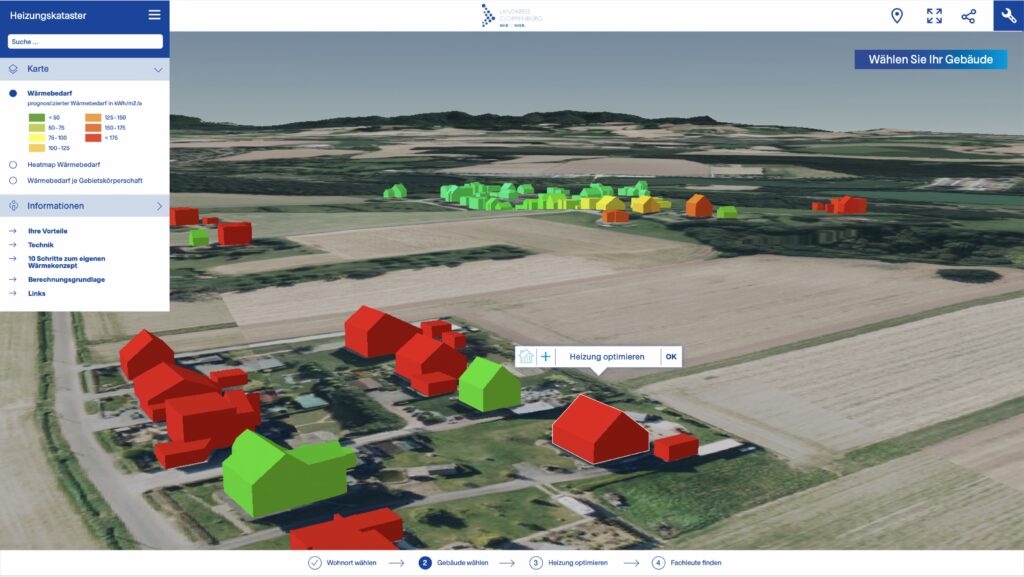Open the hamburger menu in Heizungskataster header
Screen dimensions: 1024x577
coord(154,15)
